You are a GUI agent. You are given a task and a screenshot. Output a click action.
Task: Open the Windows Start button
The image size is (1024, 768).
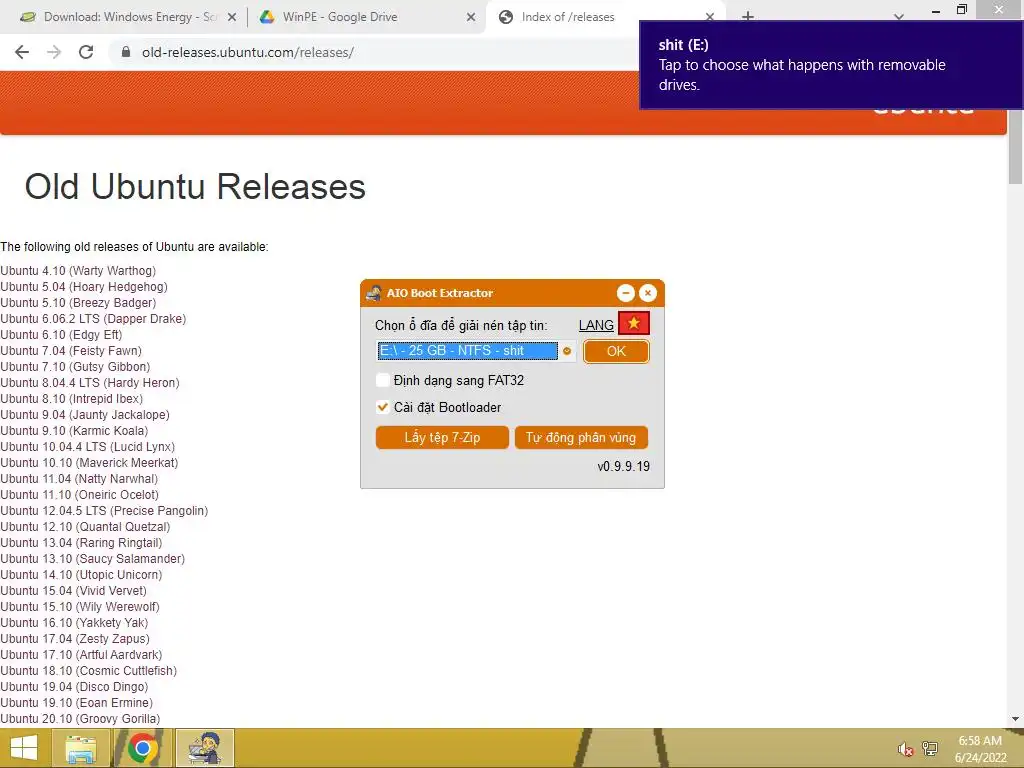click(24, 748)
